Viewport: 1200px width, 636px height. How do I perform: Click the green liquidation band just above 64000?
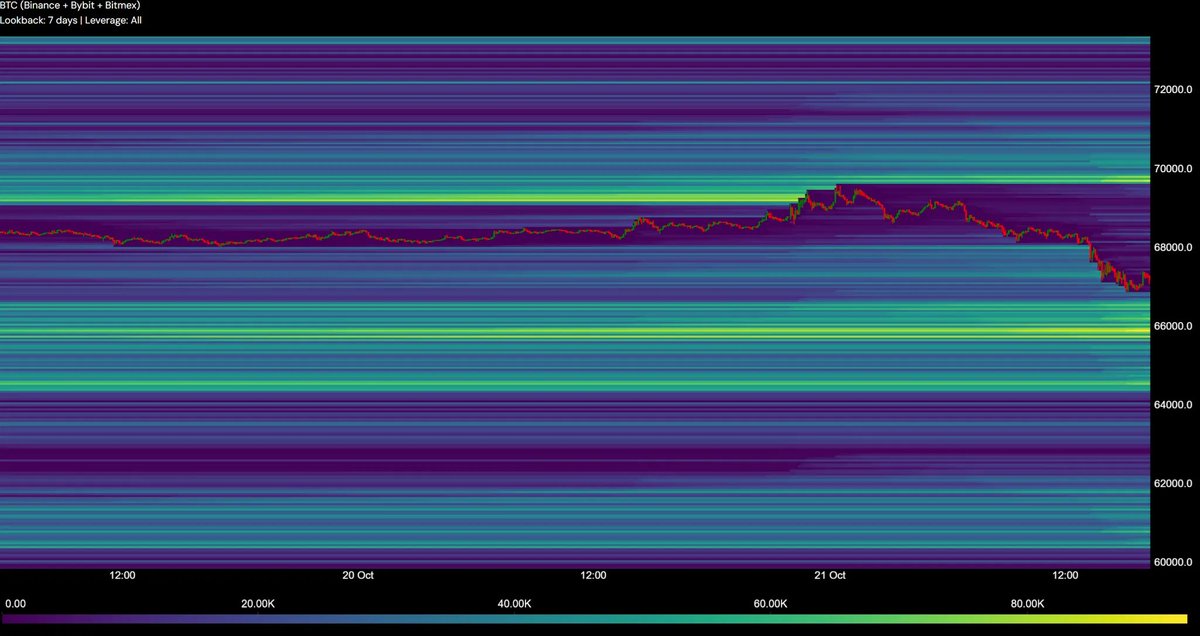[x=575, y=384]
